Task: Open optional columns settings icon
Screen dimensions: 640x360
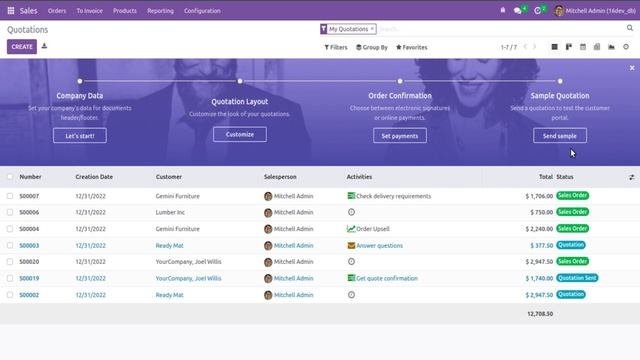Action: 631,177
